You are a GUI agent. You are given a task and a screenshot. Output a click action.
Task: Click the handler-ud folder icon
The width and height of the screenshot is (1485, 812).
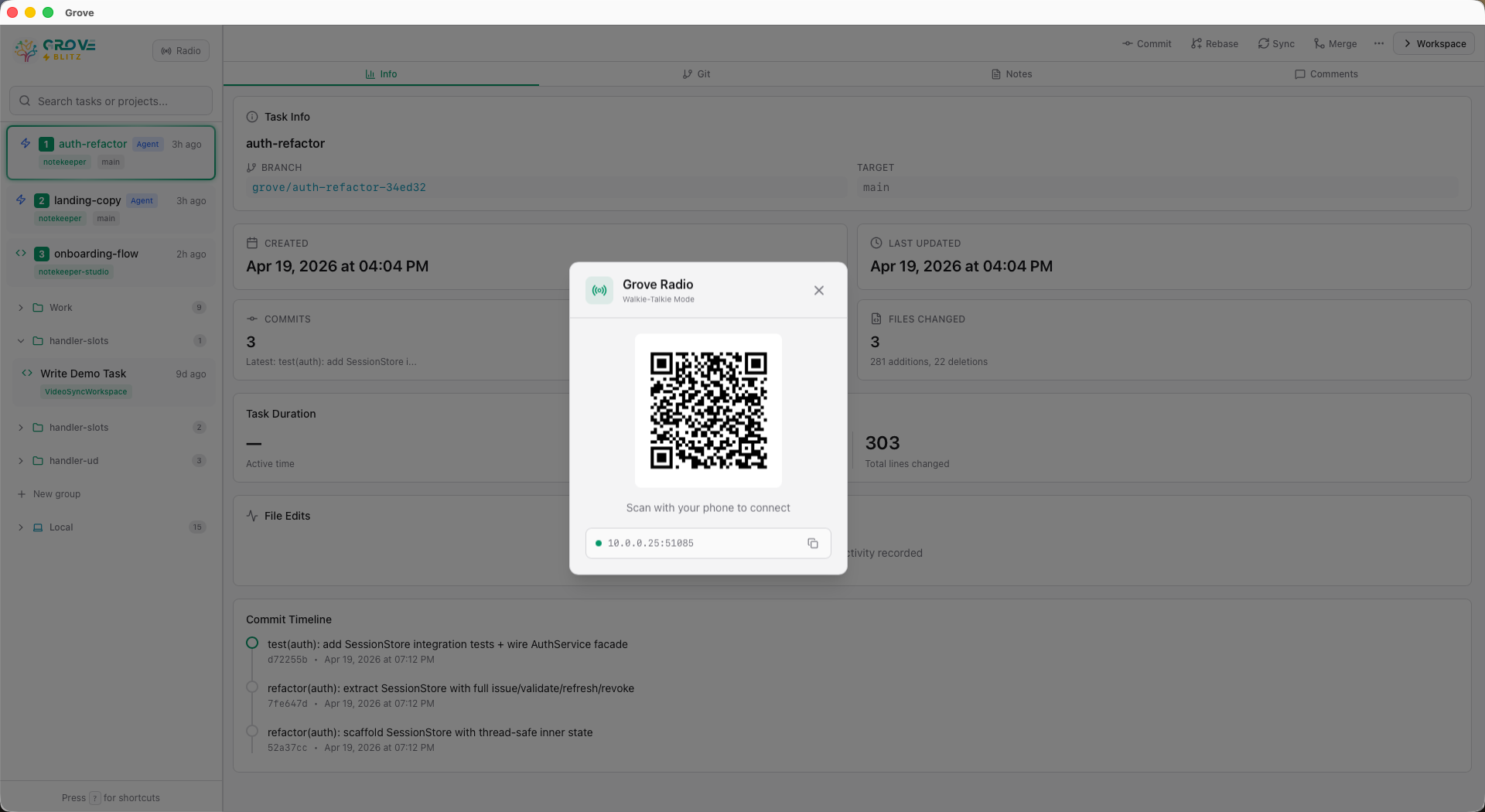coord(38,461)
